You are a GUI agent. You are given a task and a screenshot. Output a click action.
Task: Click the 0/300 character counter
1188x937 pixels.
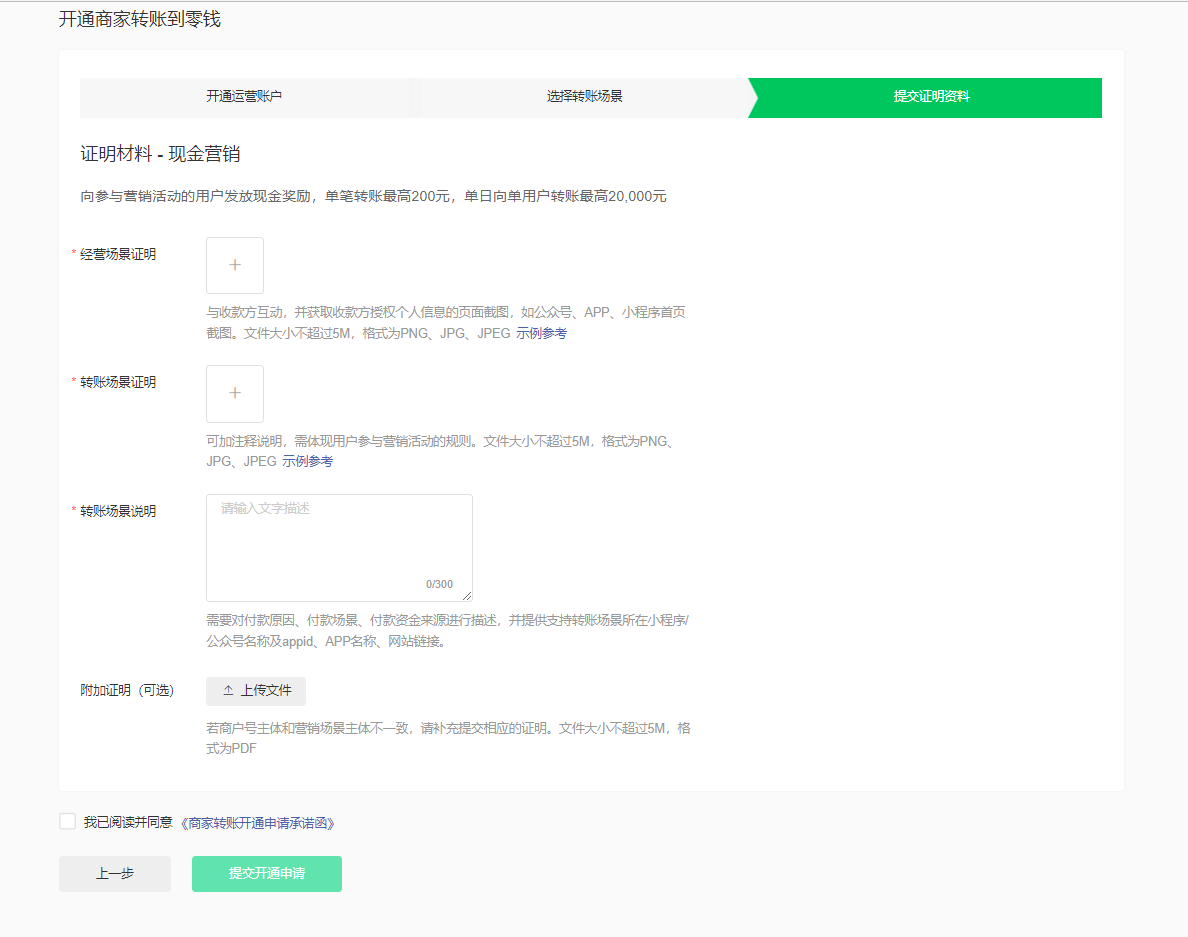(439, 585)
